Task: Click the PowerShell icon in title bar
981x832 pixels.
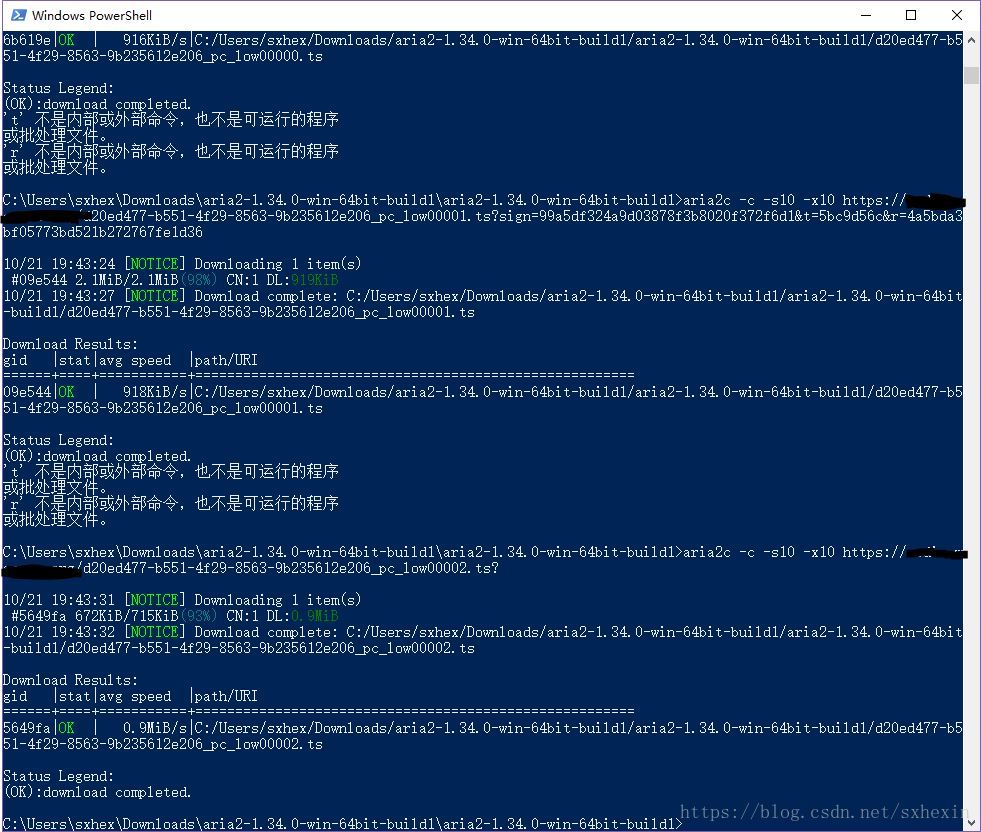Action: (19, 15)
